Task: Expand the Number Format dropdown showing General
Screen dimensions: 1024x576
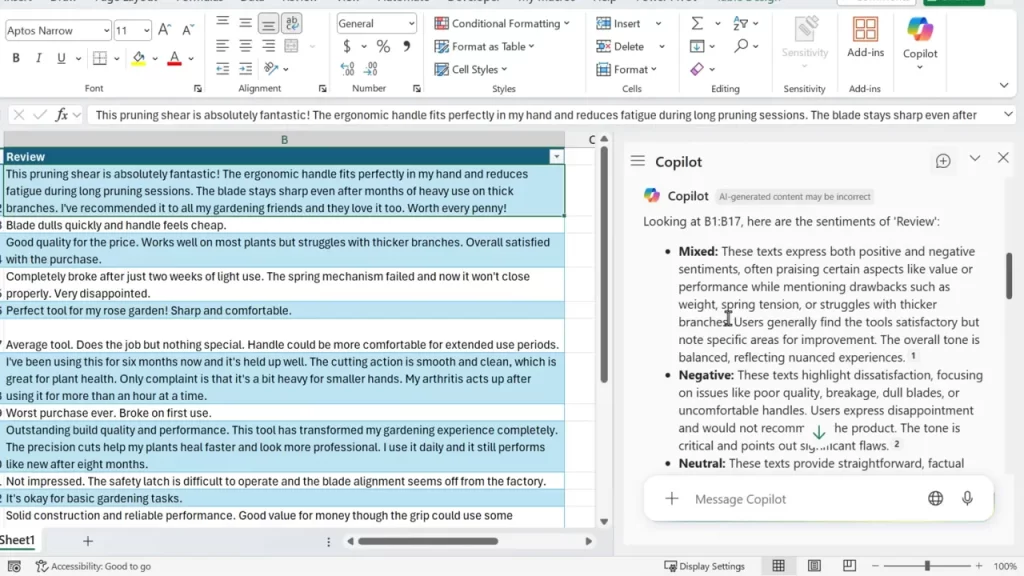Action: [x=376, y=22]
